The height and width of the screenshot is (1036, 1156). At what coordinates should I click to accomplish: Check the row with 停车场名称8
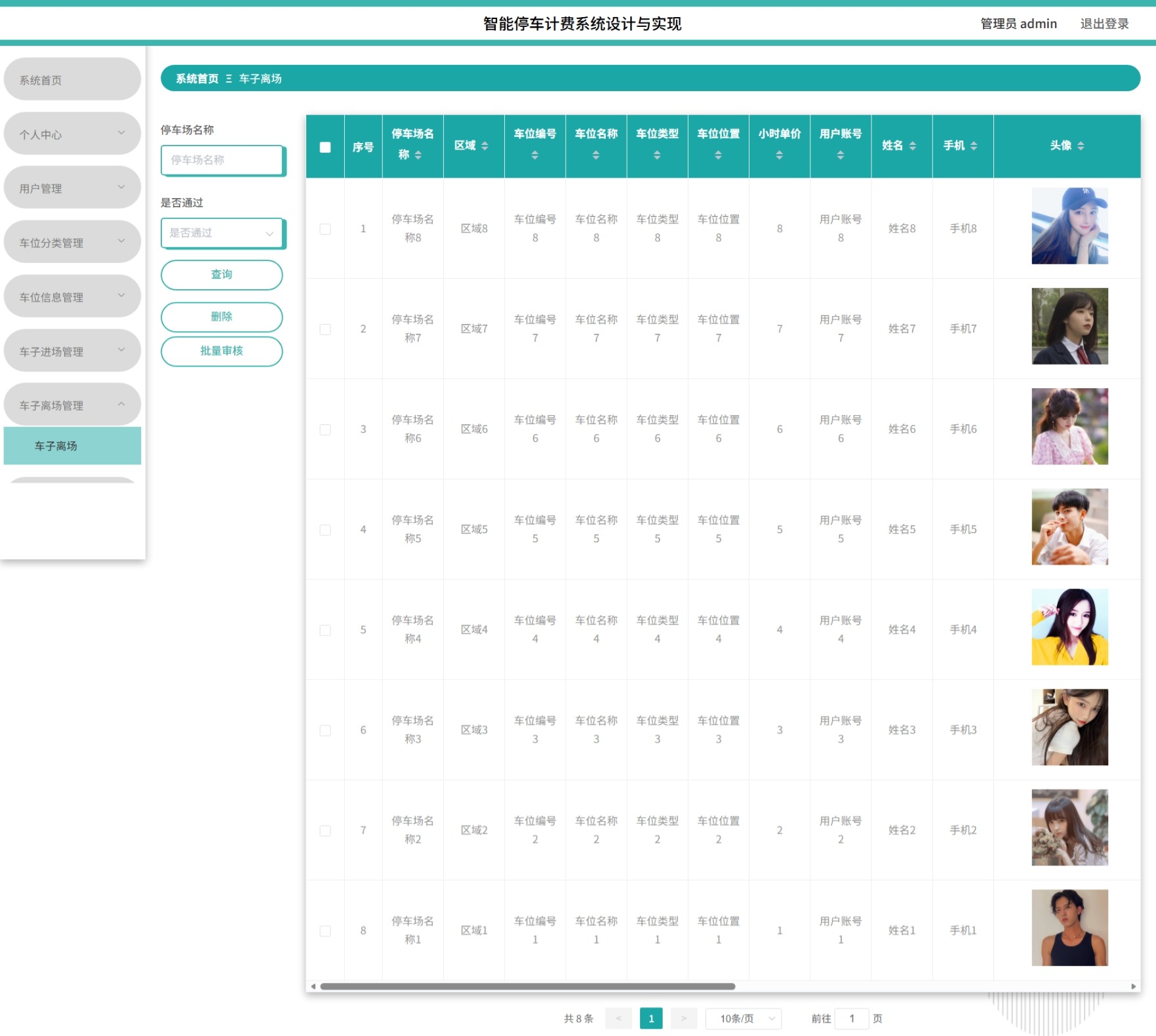pyautogui.click(x=325, y=229)
